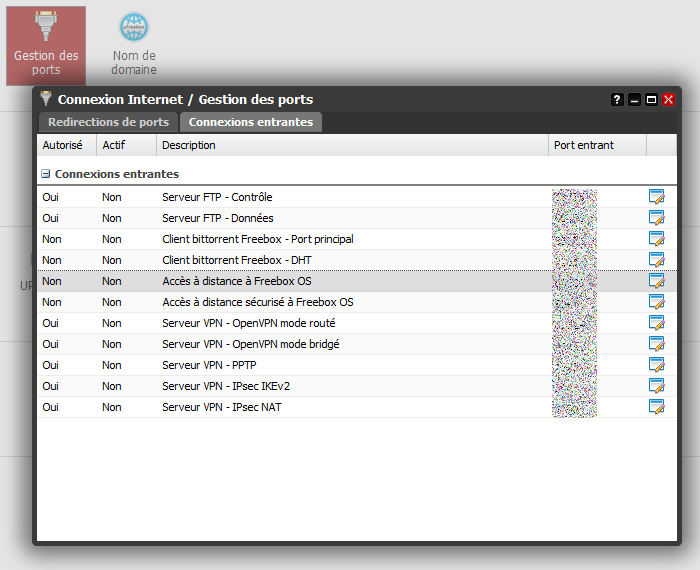The width and height of the screenshot is (700, 570).
Task: Sort by the Actif column header
Action: coord(127,145)
